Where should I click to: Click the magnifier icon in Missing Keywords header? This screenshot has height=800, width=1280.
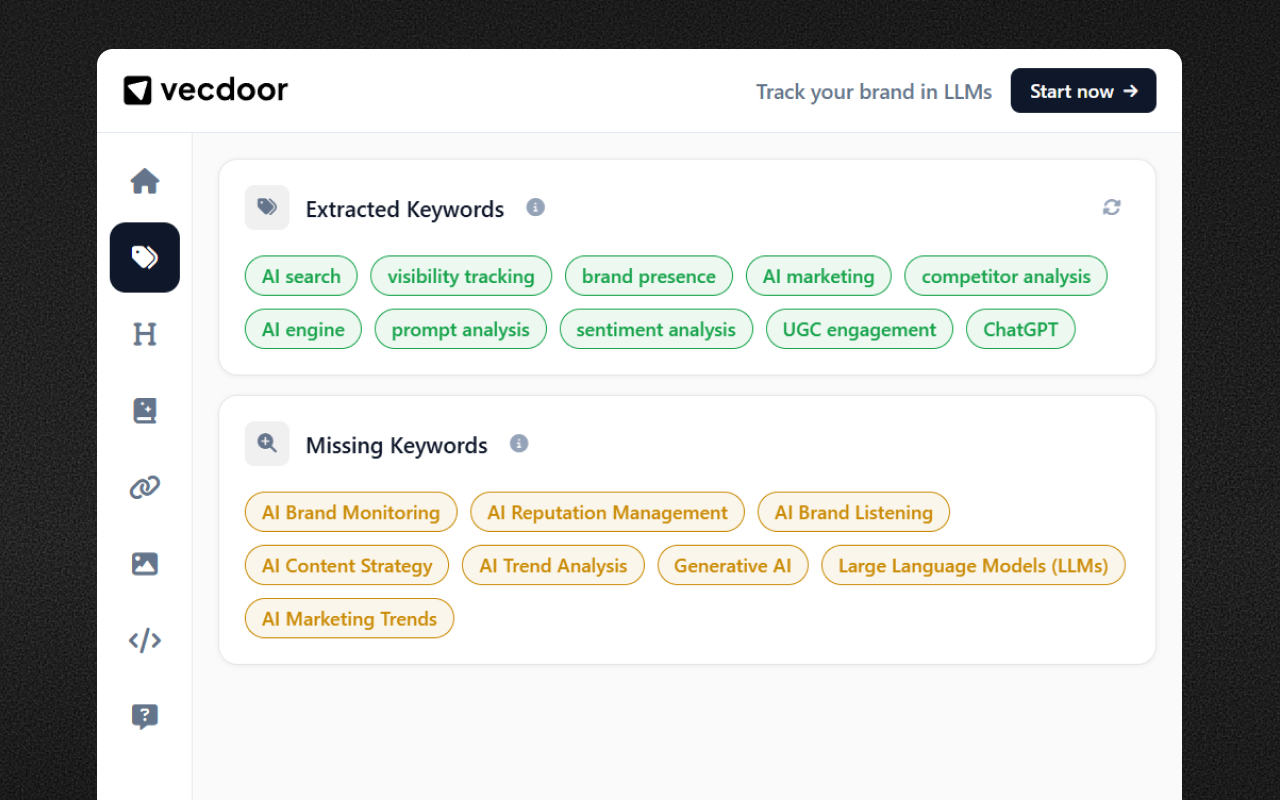point(266,443)
